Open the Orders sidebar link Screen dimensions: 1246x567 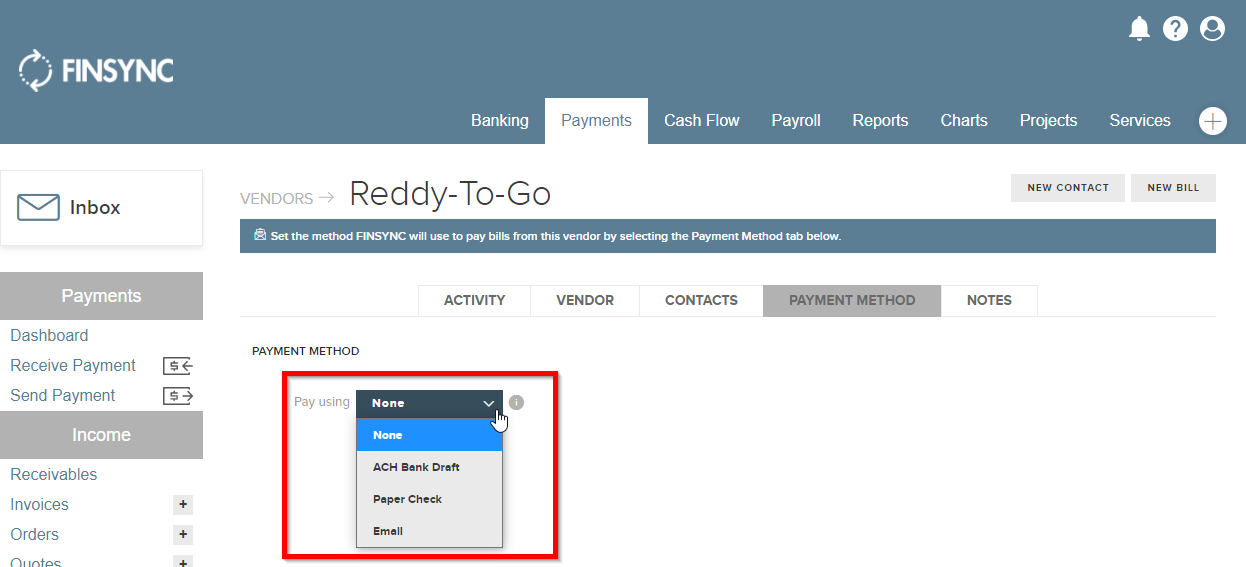point(34,535)
